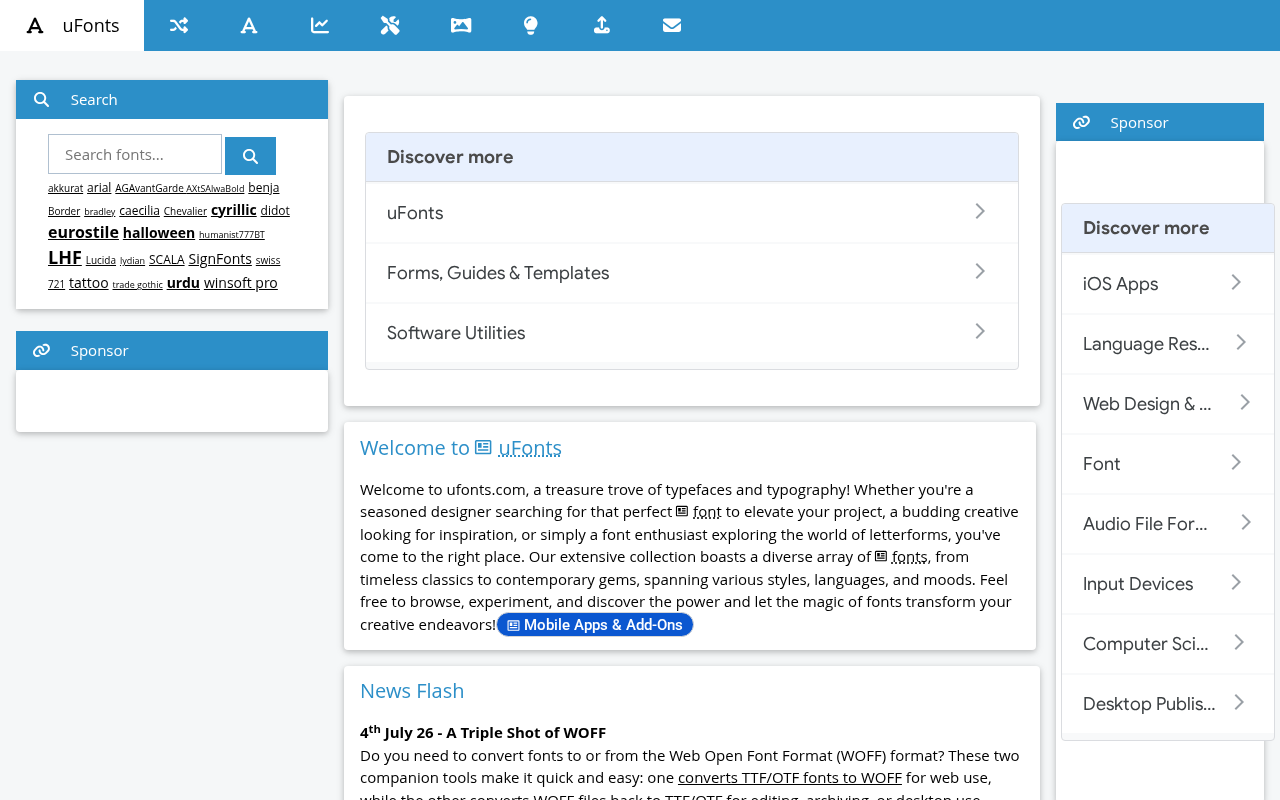Click the lydian tag

pos(132,261)
